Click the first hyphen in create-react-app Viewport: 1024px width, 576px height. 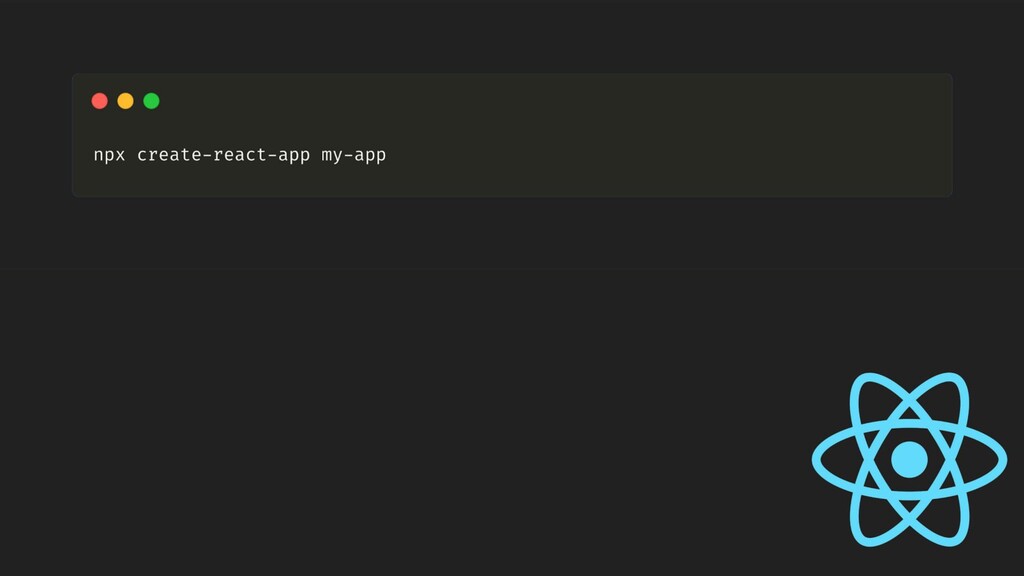pos(207,155)
